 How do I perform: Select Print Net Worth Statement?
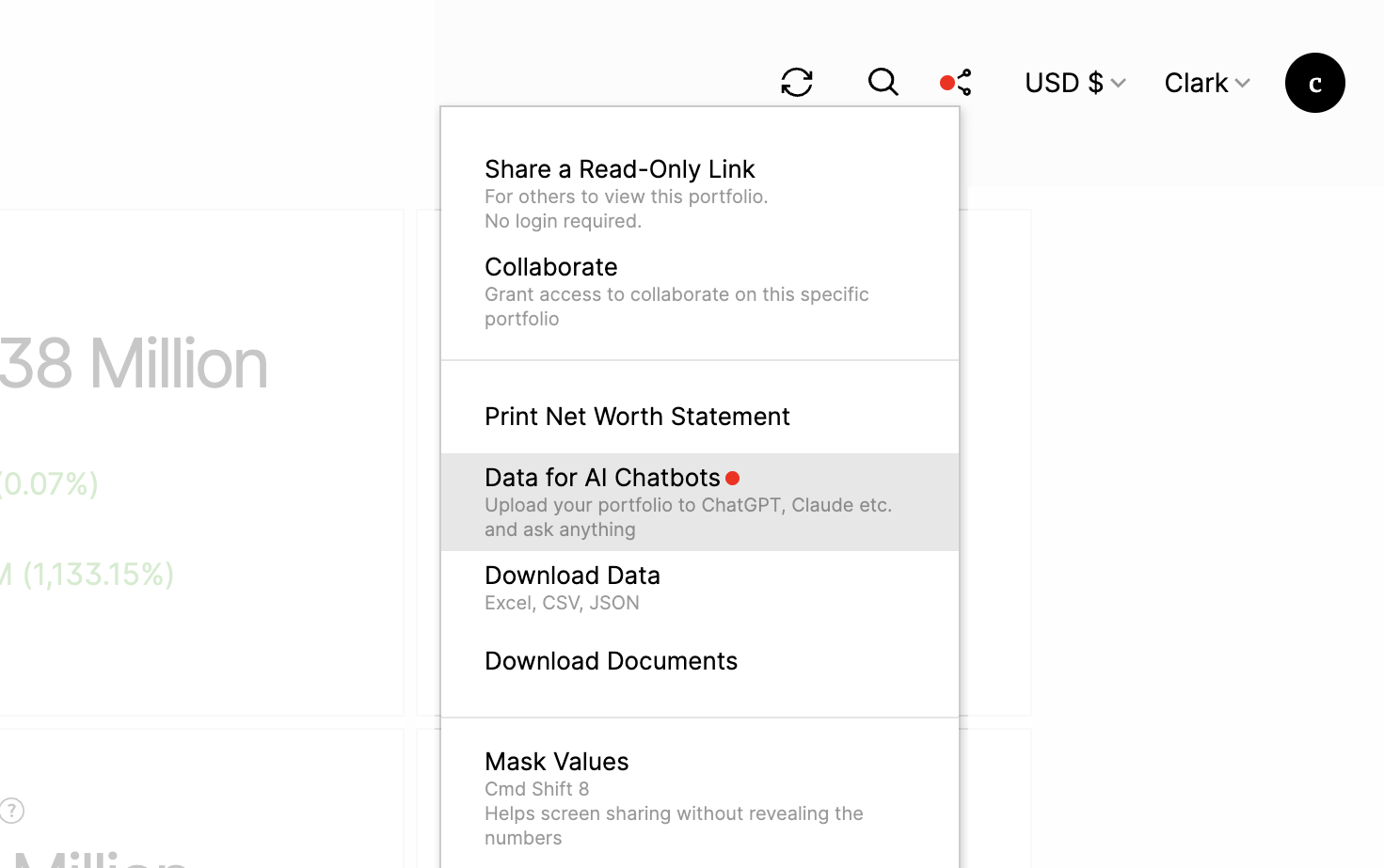[637, 417]
